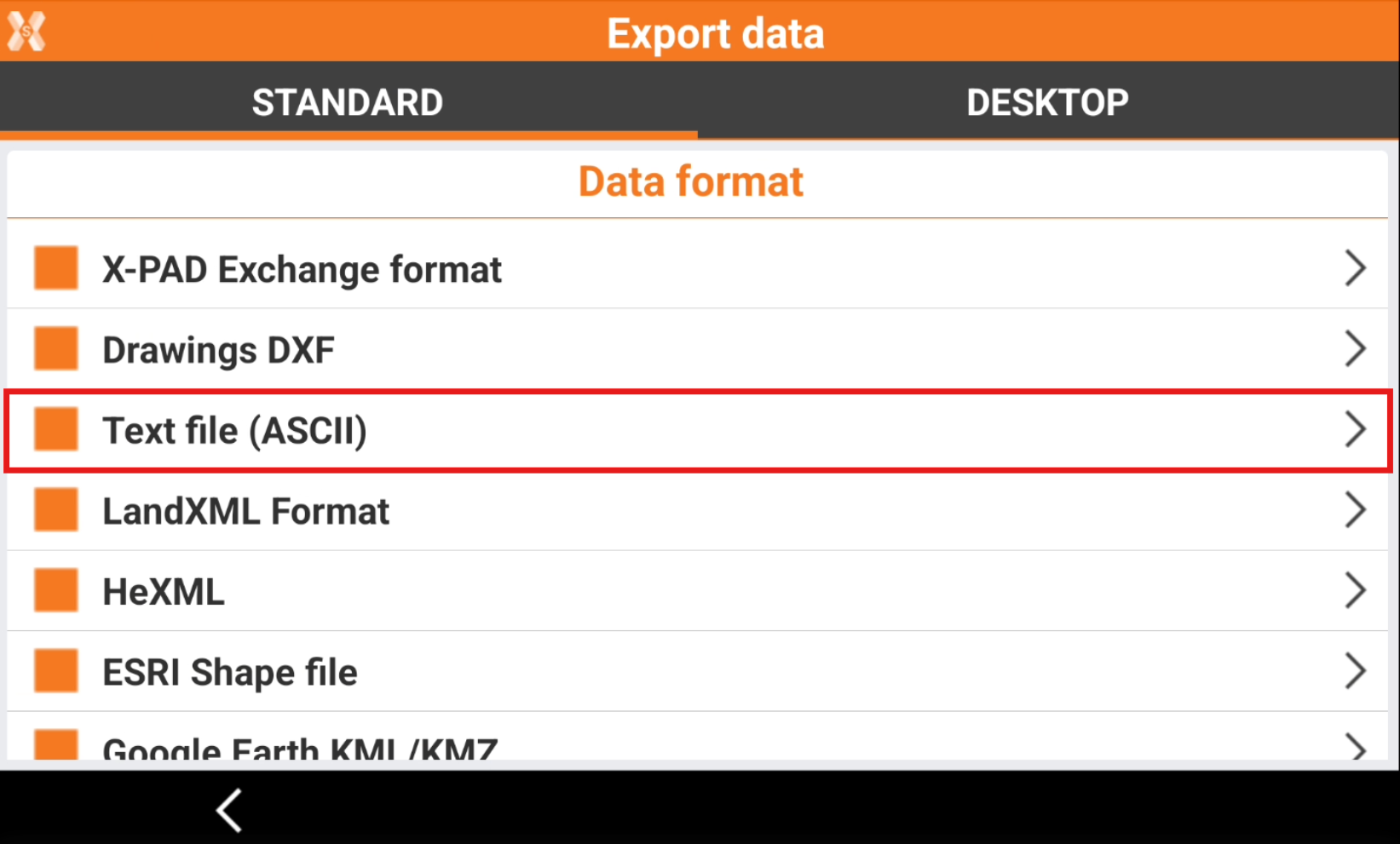Click the orange STANDARD tab underline indicator
This screenshot has width=1400, height=844.
(347, 135)
